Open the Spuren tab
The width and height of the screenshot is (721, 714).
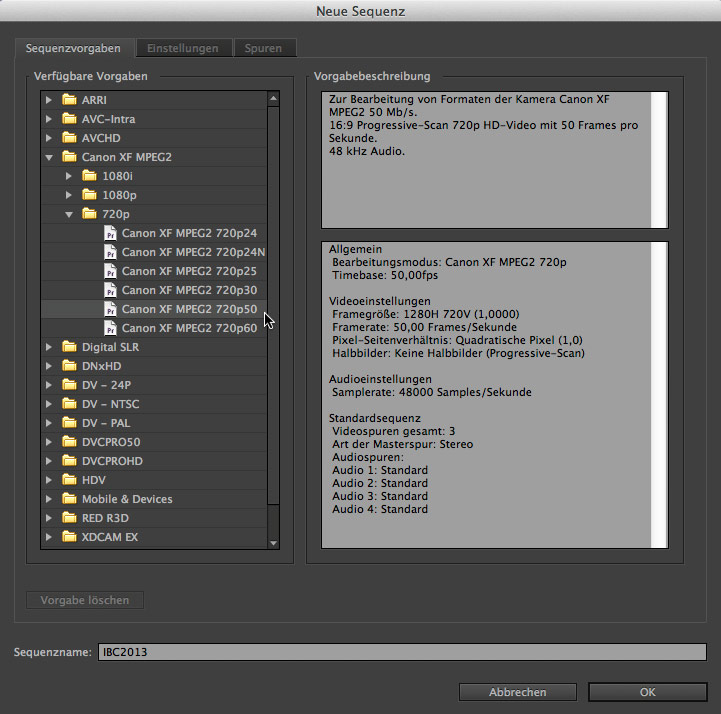tap(263, 48)
